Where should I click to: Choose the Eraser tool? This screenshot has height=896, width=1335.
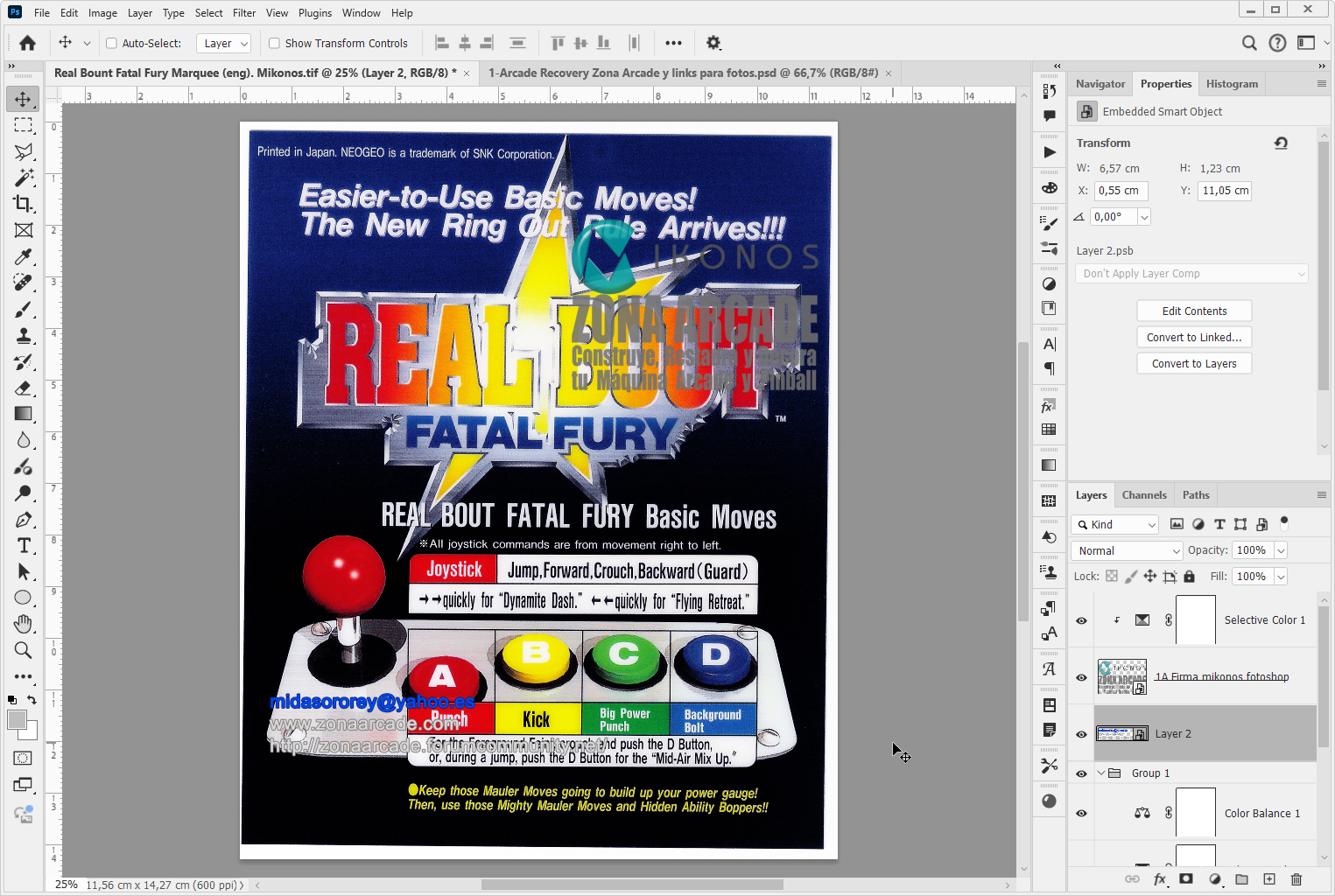tap(24, 388)
